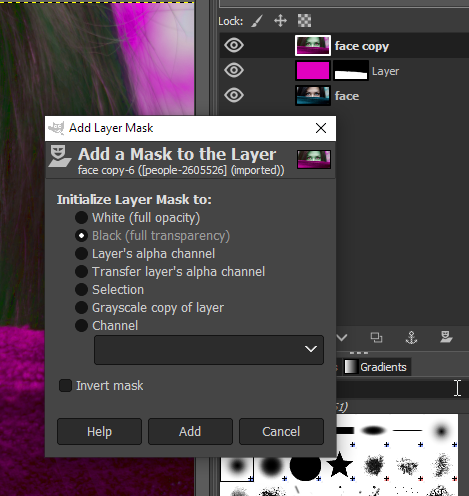Viewport: 469px width, 496px height.
Task: Click the Help button
Action: click(99, 432)
